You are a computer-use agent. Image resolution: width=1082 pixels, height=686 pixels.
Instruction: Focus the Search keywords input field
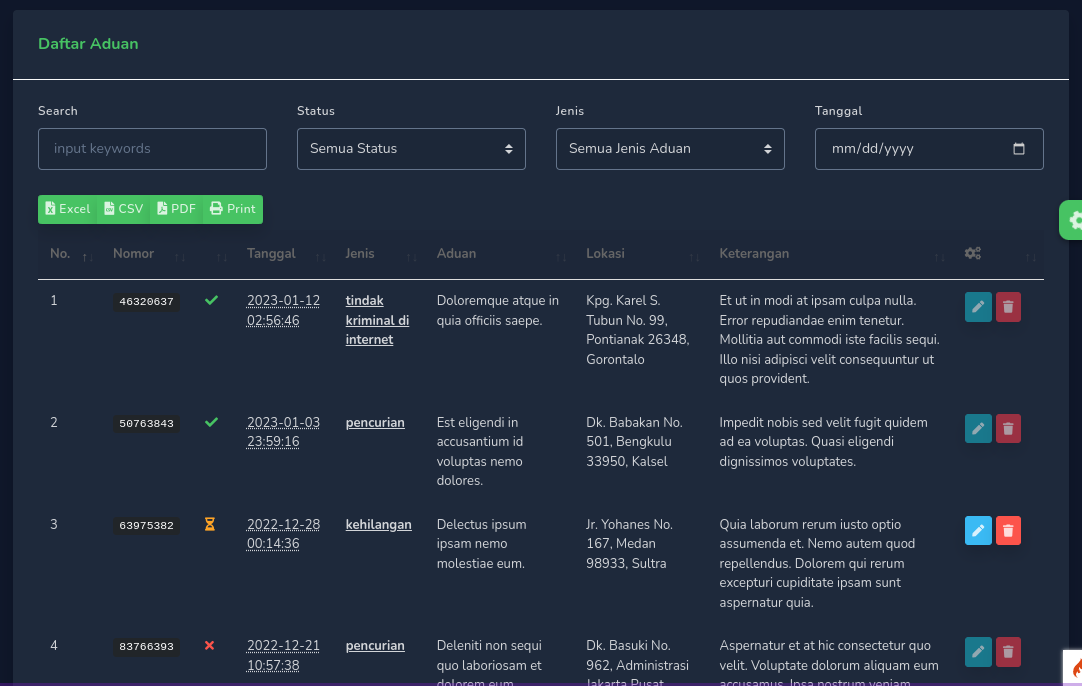152,149
